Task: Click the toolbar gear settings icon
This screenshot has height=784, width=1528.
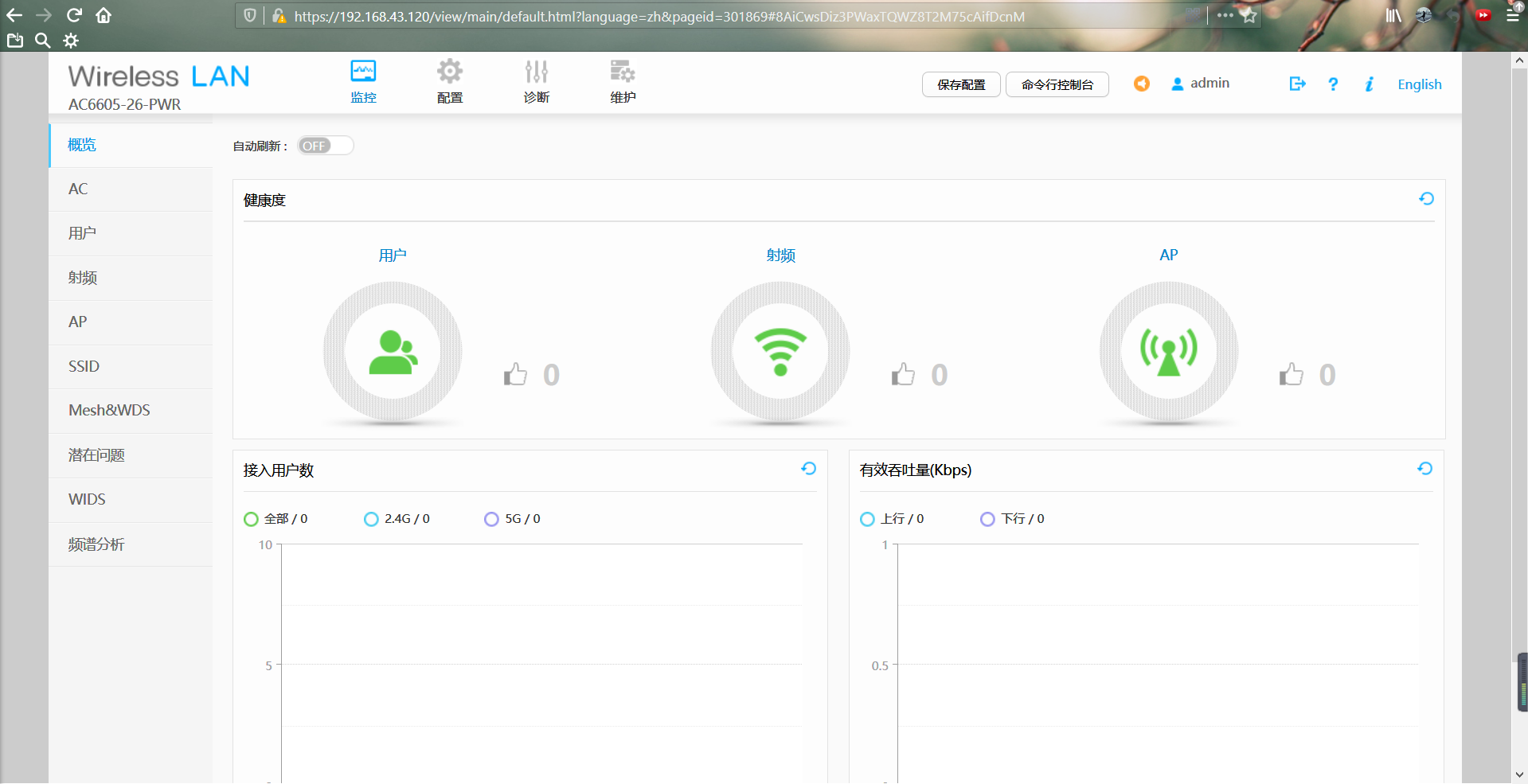Action: [71, 41]
